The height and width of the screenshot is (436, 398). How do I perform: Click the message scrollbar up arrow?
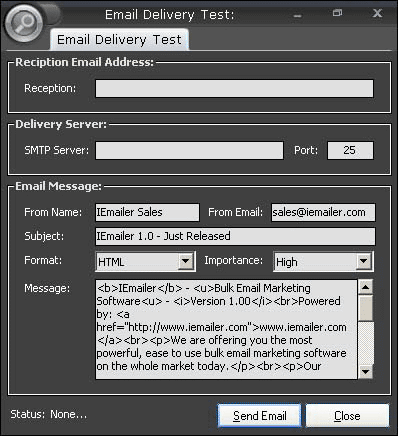(366, 287)
